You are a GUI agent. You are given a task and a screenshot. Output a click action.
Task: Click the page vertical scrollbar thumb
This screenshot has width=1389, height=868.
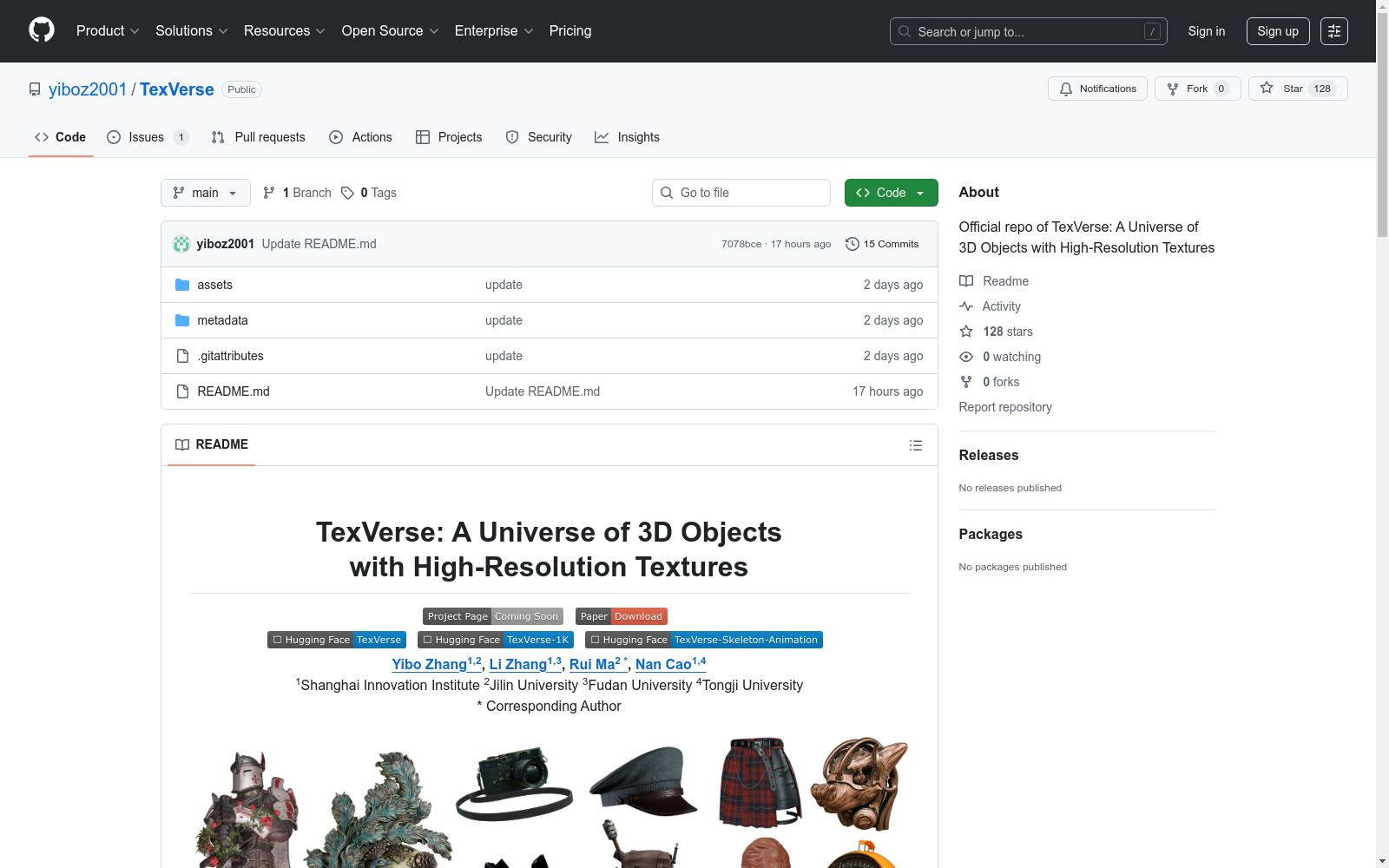(x=1382, y=124)
